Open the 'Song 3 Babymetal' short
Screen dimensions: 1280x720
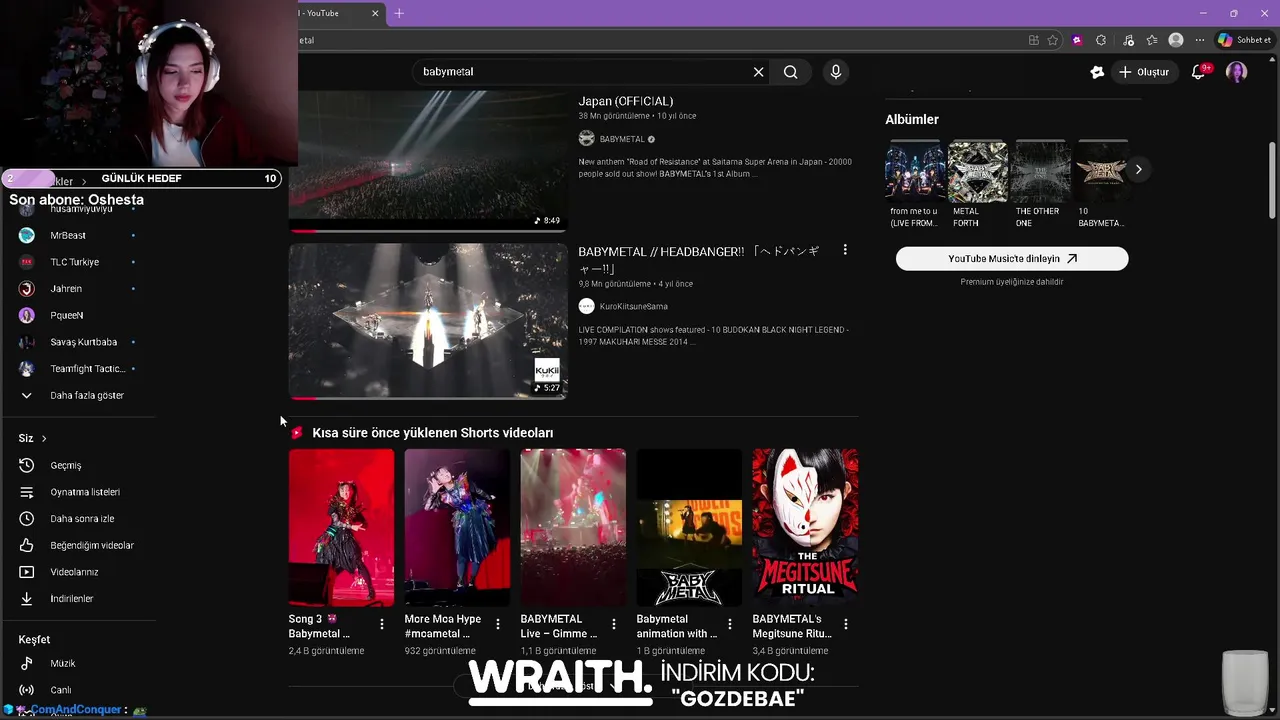[341, 528]
